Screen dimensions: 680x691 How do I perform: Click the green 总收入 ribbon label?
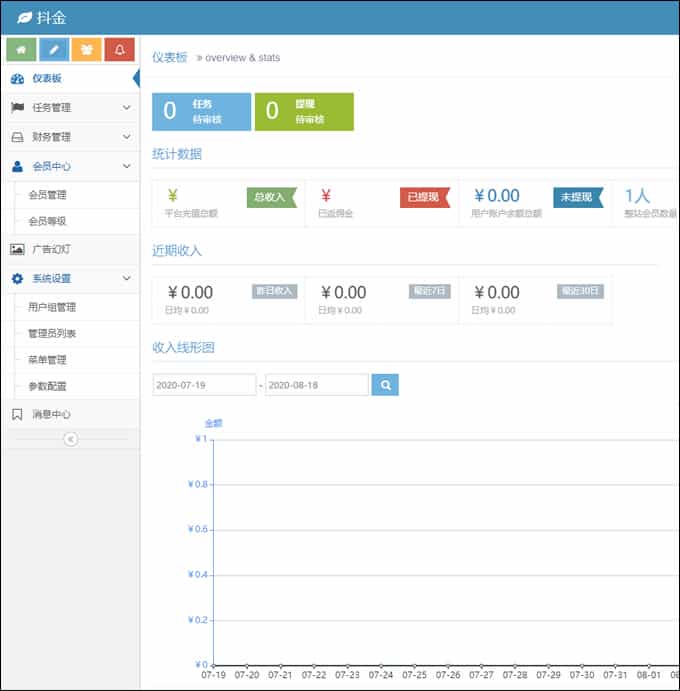pyautogui.click(x=271, y=197)
